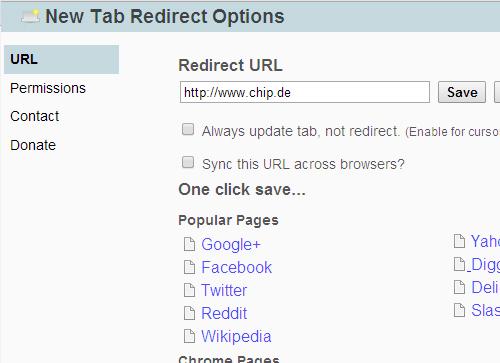
Task: Click the New Tab Redirect logo icon
Action: click(30, 16)
